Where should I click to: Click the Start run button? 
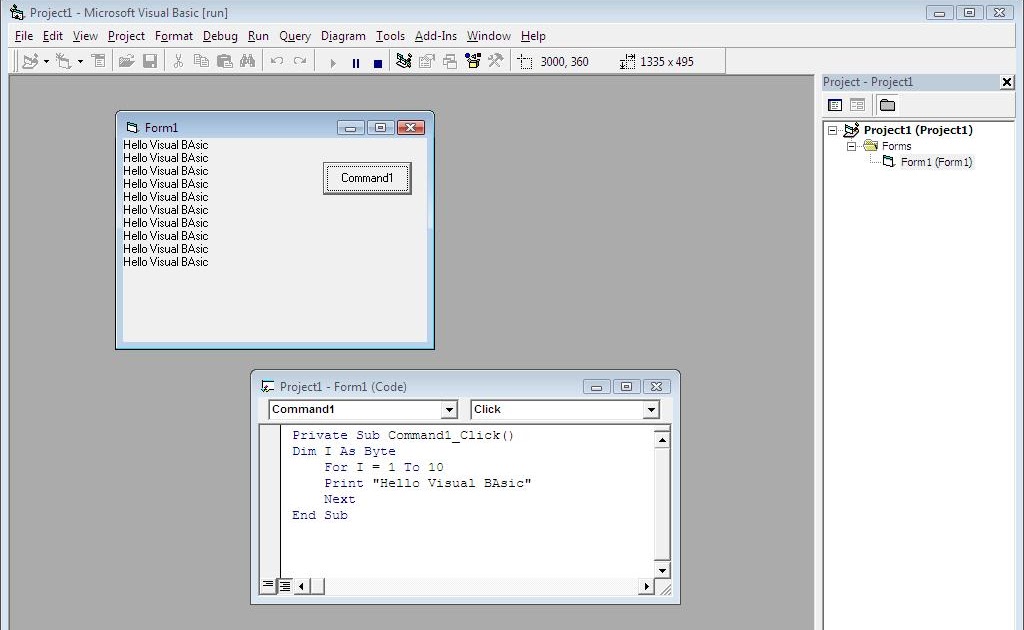333,63
